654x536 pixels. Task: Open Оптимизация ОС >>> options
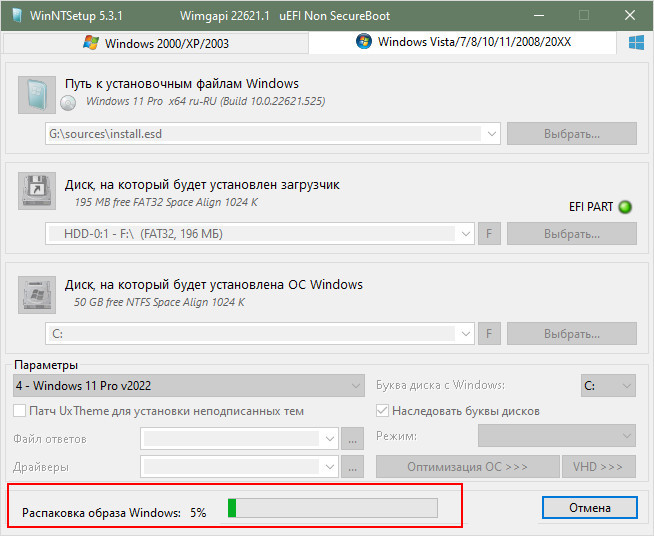468,466
